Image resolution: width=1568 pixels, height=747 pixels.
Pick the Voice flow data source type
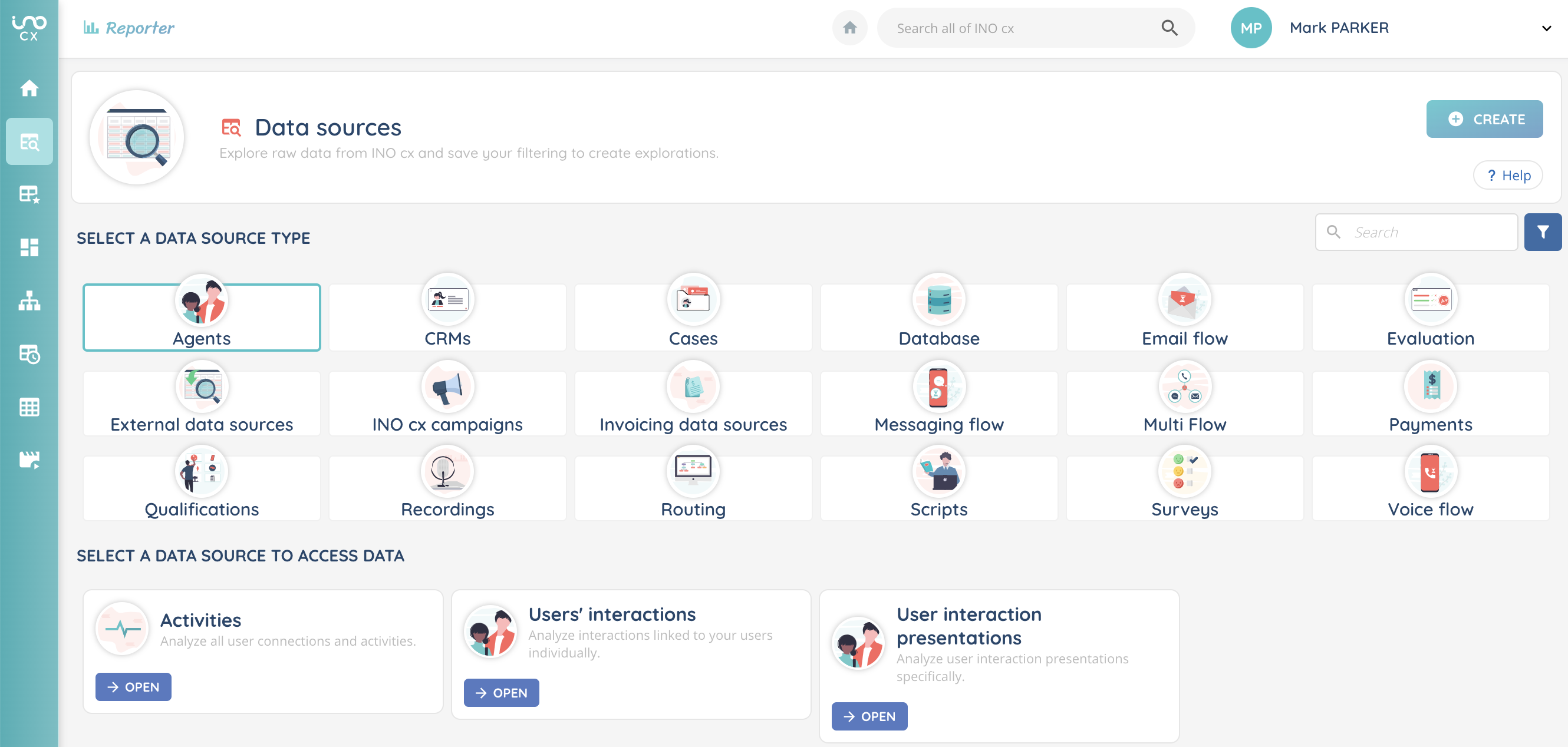click(x=1430, y=488)
